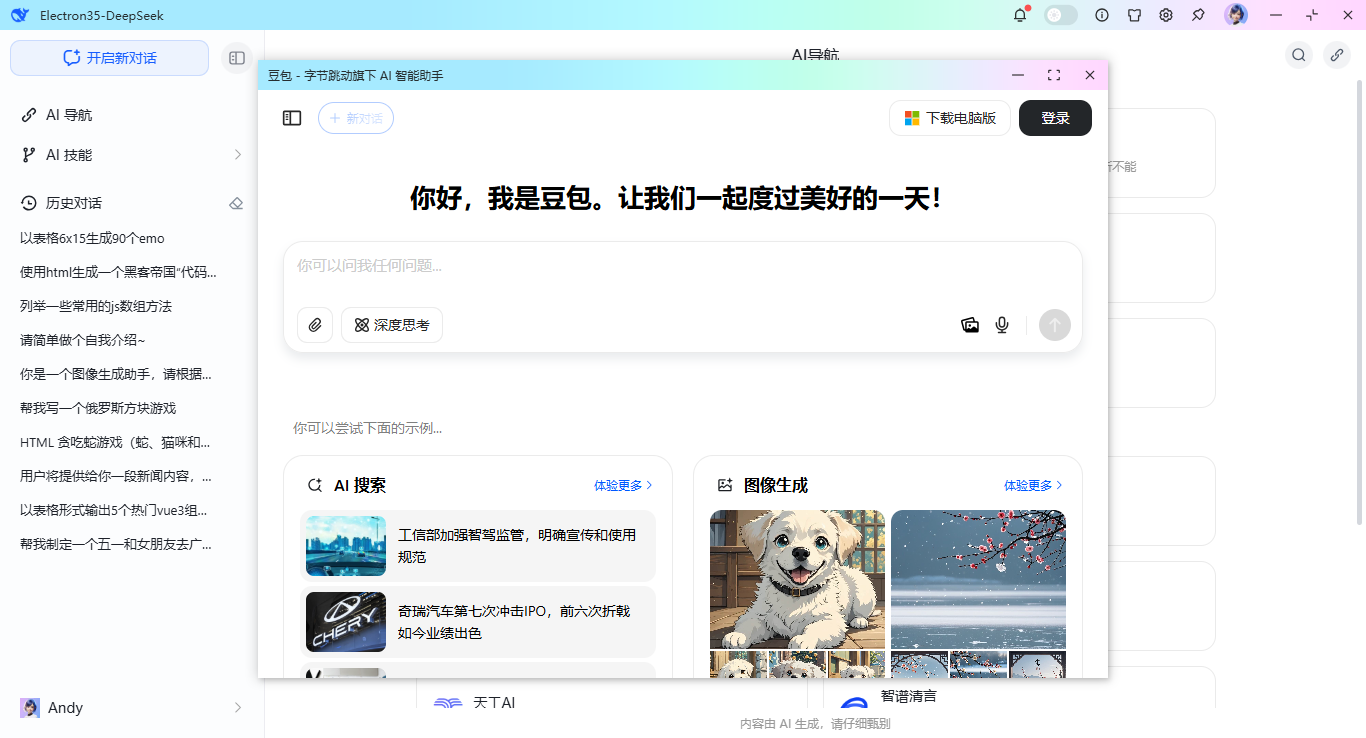Open history chat 列举一些常用的js数组方法

click(x=96, y=306)
